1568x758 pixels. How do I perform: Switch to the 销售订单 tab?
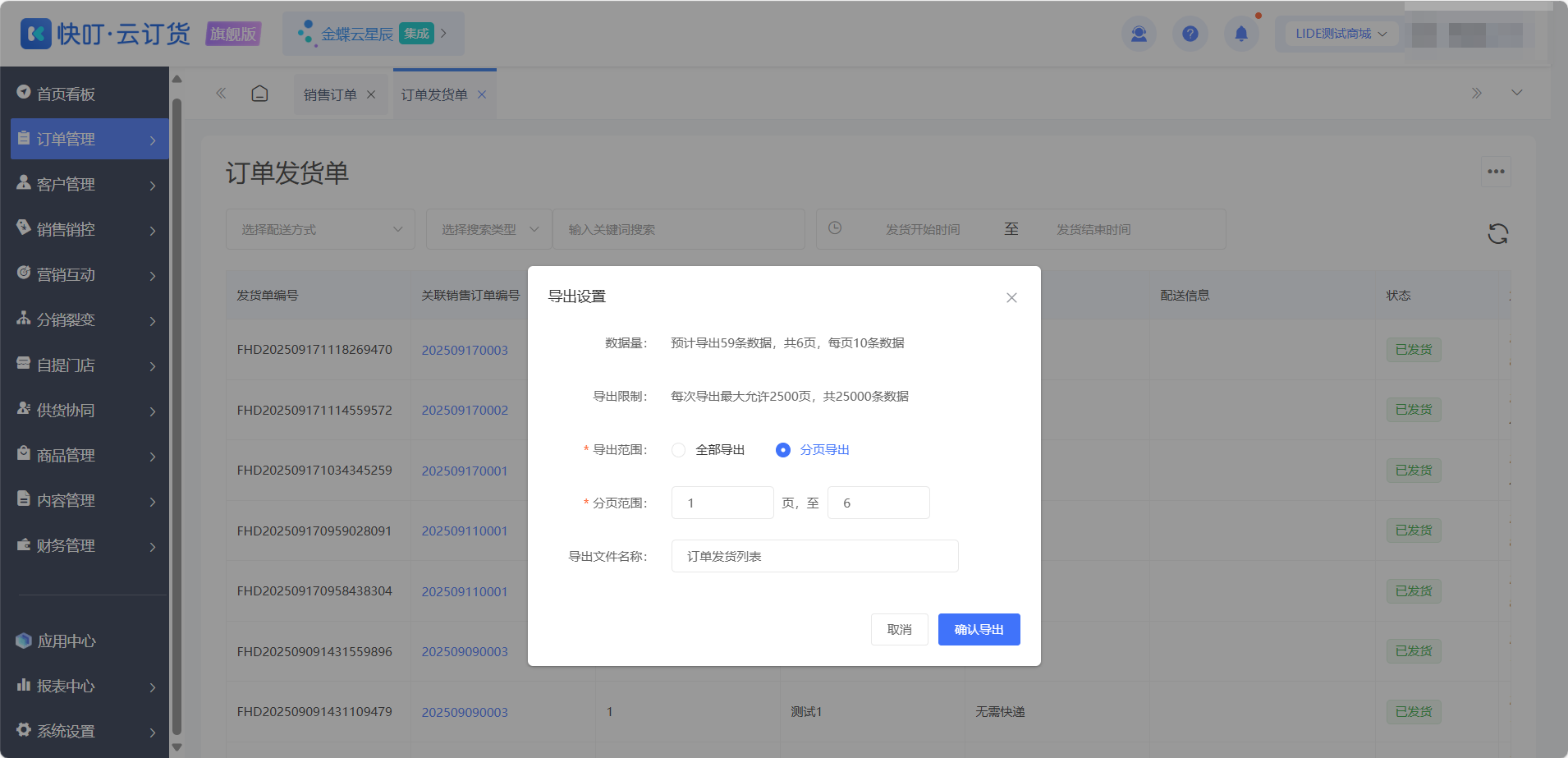pyautogui.click(x=330, y=95)
